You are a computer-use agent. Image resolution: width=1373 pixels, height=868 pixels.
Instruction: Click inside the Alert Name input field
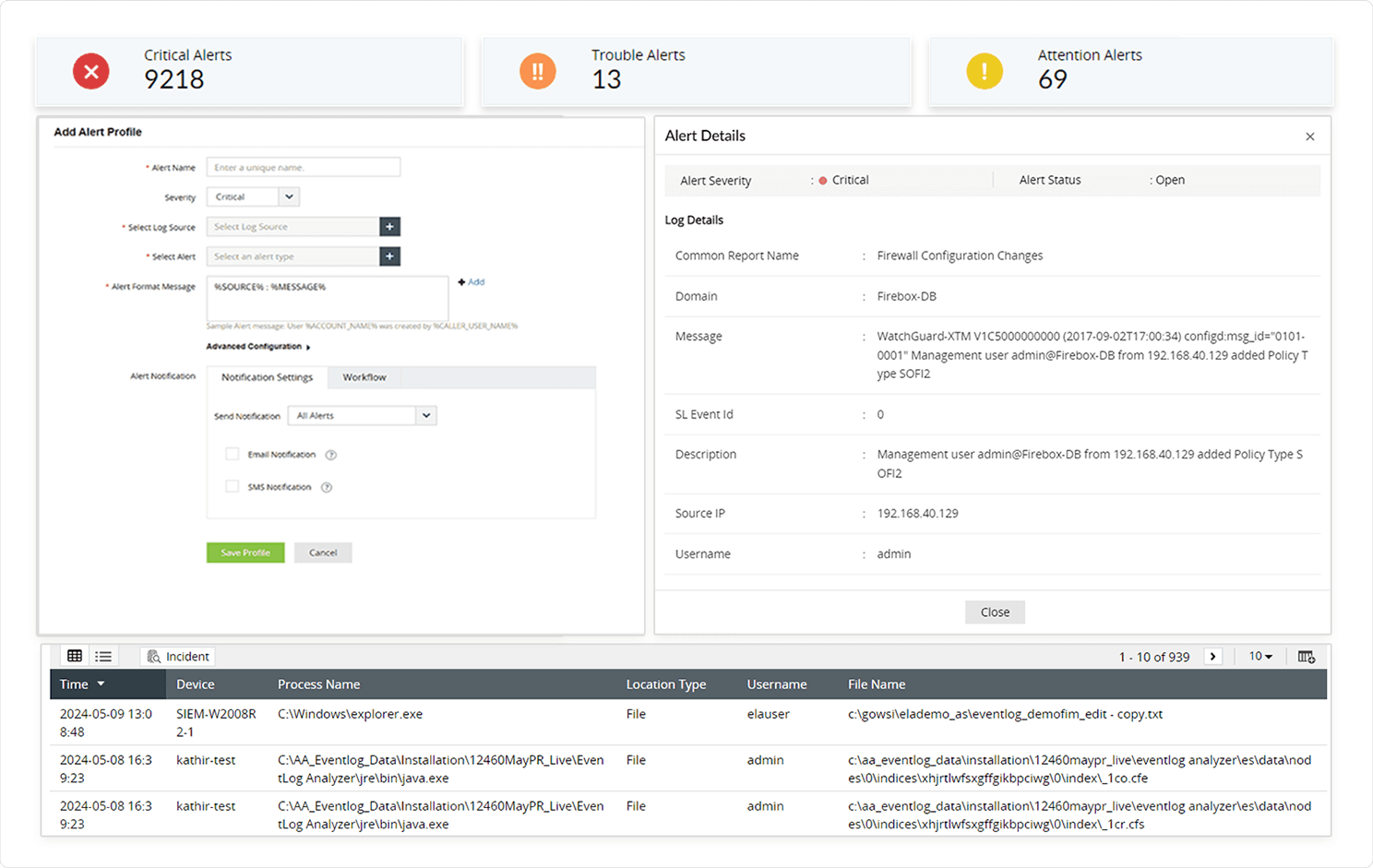tap(303, 166)
